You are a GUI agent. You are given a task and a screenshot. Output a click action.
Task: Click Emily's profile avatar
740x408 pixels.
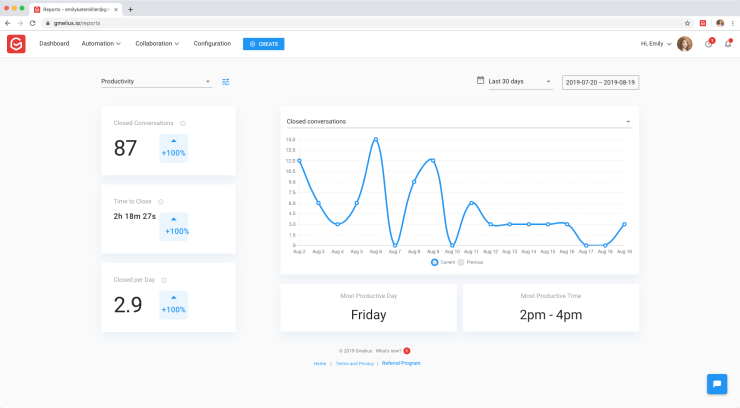684,44
